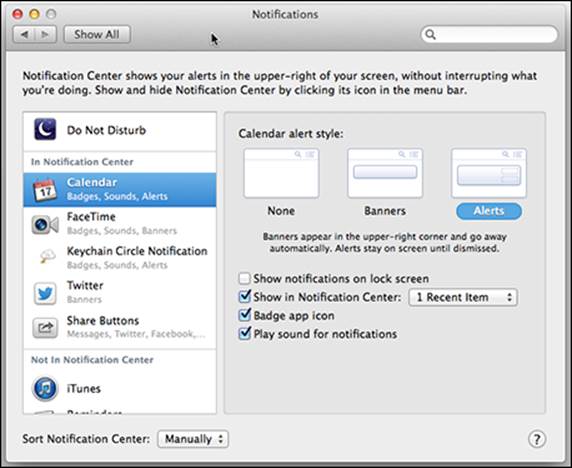Select the Banners alert style thumbnail
Screen dimensions: 572x468
385,173
